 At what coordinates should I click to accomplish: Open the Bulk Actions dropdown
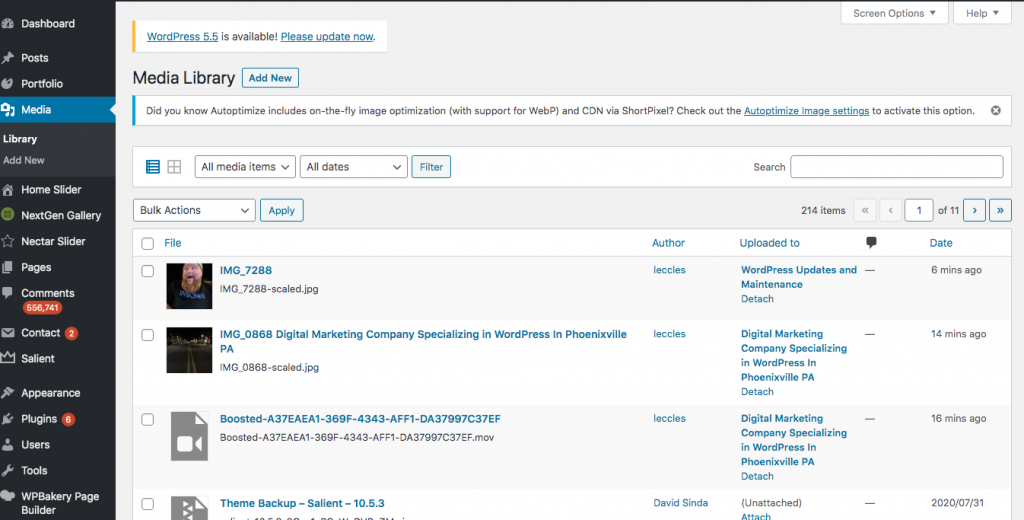pyautogui.click(x=194, y=210)
